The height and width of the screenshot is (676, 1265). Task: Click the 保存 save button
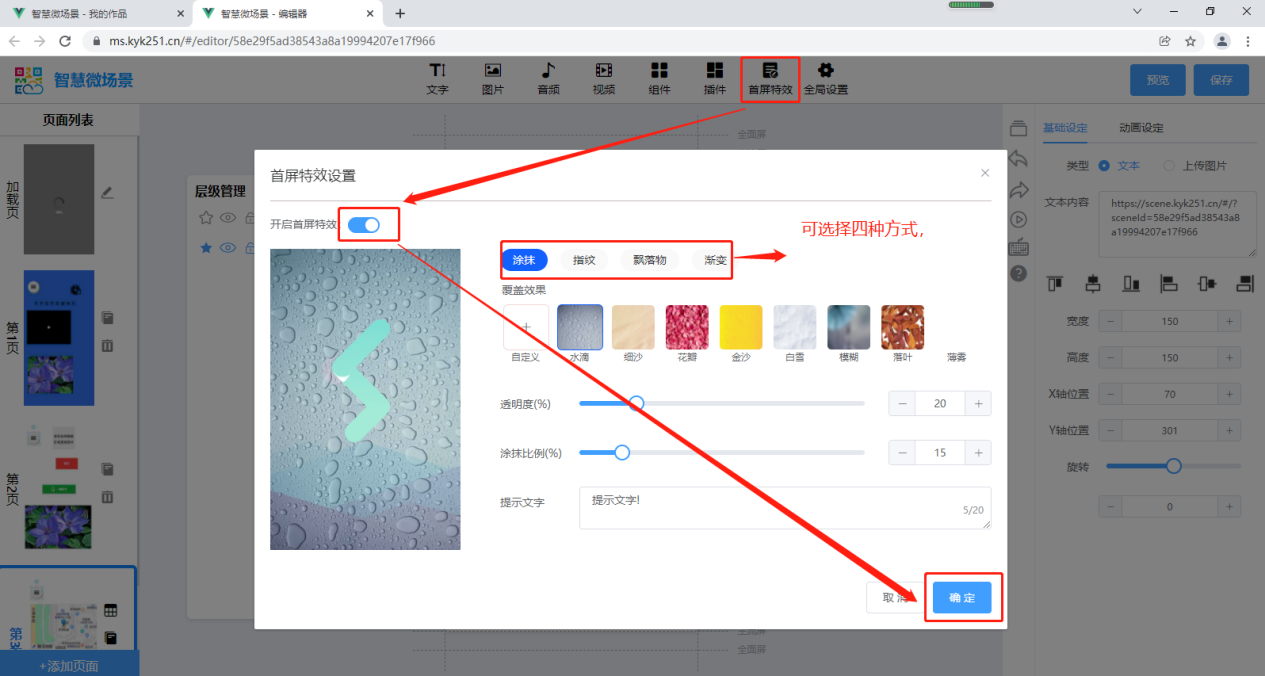[x=1220, y=80]
